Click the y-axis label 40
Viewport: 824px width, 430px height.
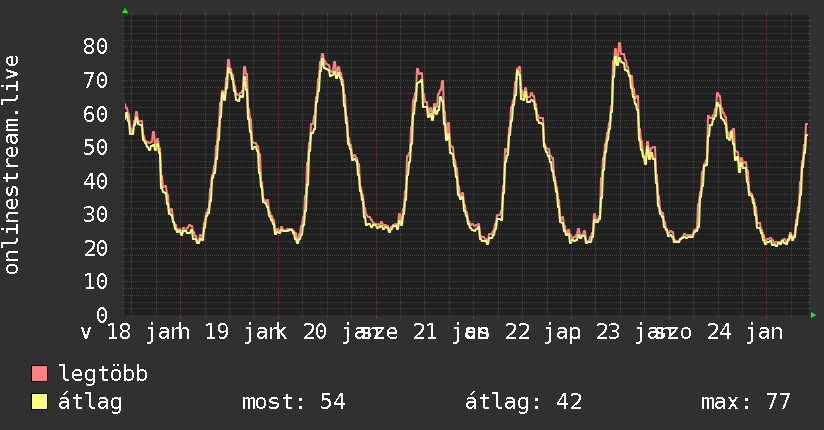(95, 181)
